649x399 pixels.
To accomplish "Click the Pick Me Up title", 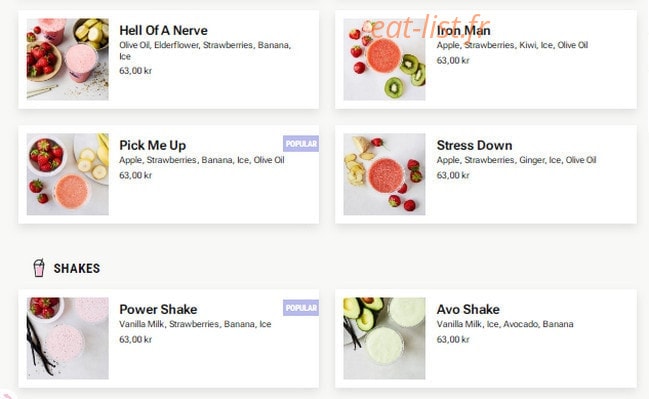I will pyautogui.click(x=153, y=145).
